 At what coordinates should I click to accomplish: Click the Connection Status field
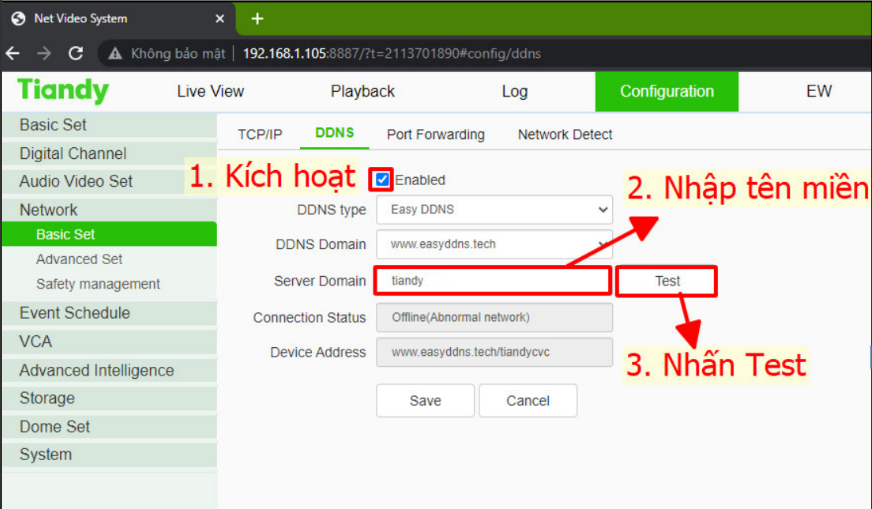(x=494, y=318)
